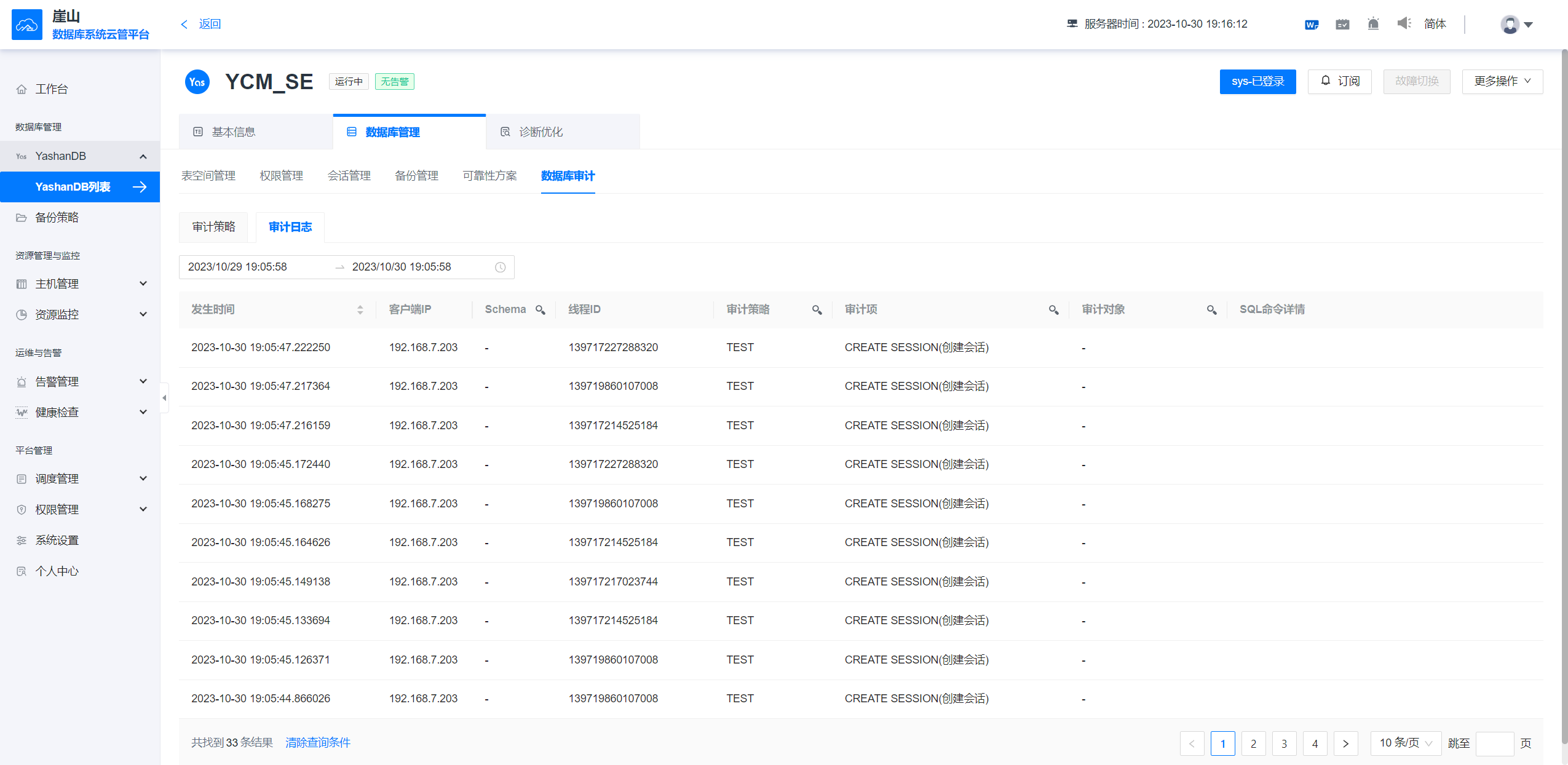
Task: Click the Schema column search icon
Action: click(x=540, y=310)
